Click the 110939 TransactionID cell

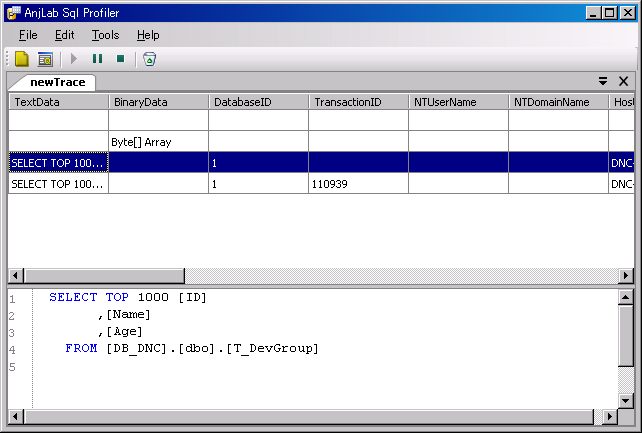click(x=359, y=184)
